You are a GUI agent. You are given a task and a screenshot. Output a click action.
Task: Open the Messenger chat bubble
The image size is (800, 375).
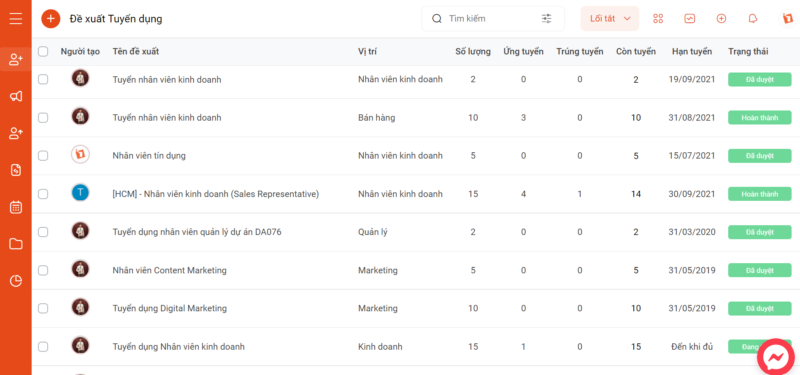776,357
